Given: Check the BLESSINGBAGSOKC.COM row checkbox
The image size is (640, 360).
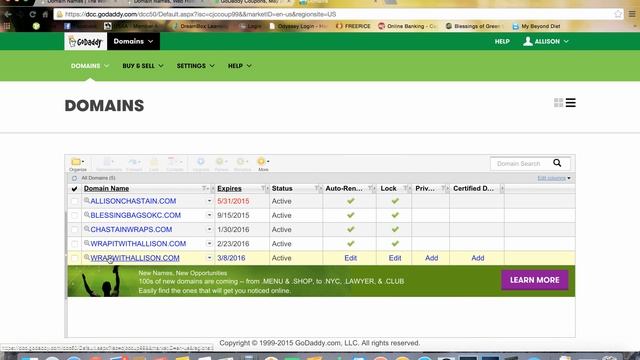Looking at the screenshot, I should tap(74, 216).
